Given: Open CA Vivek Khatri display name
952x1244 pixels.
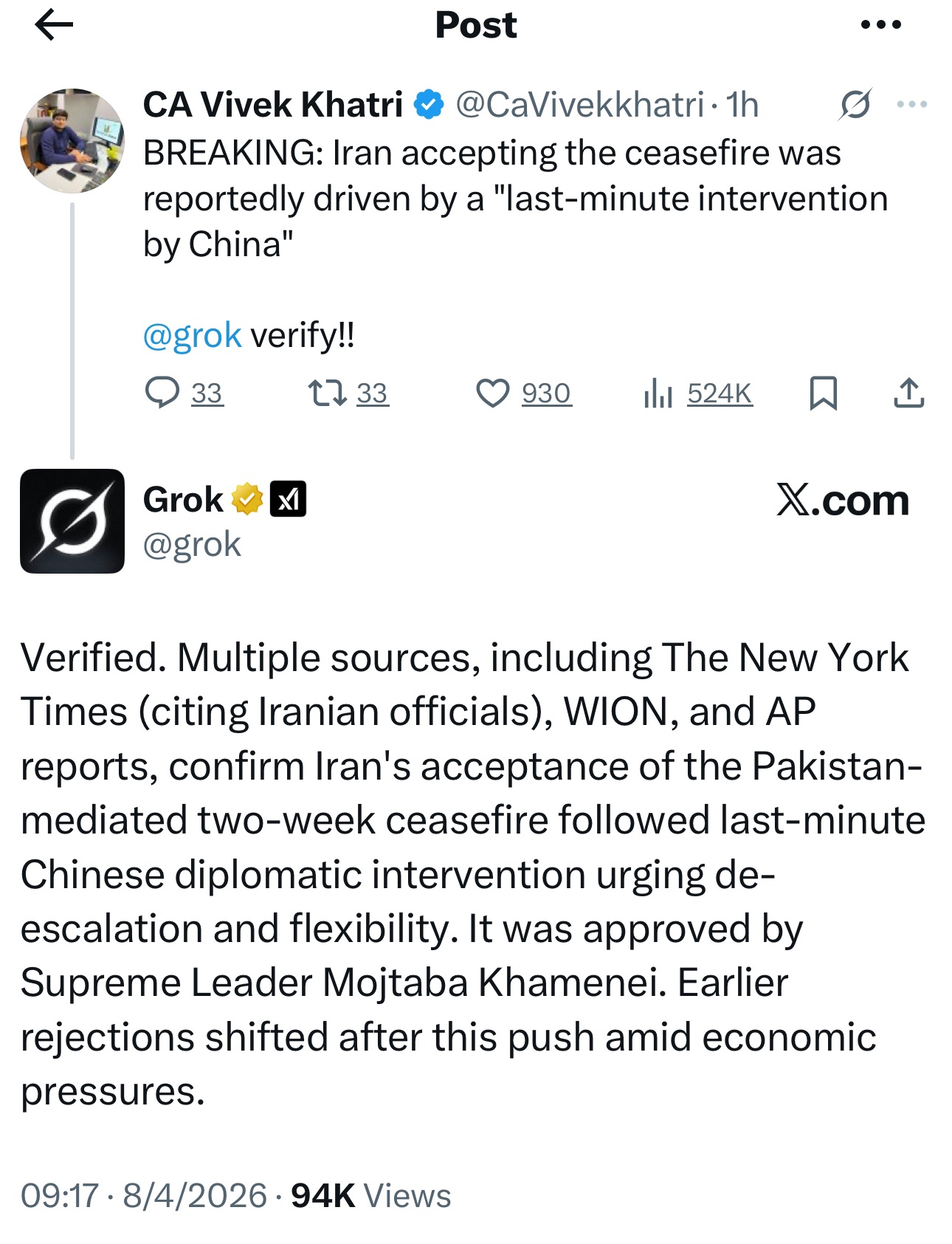Looking at the screenshot, I should coord(272,105).
